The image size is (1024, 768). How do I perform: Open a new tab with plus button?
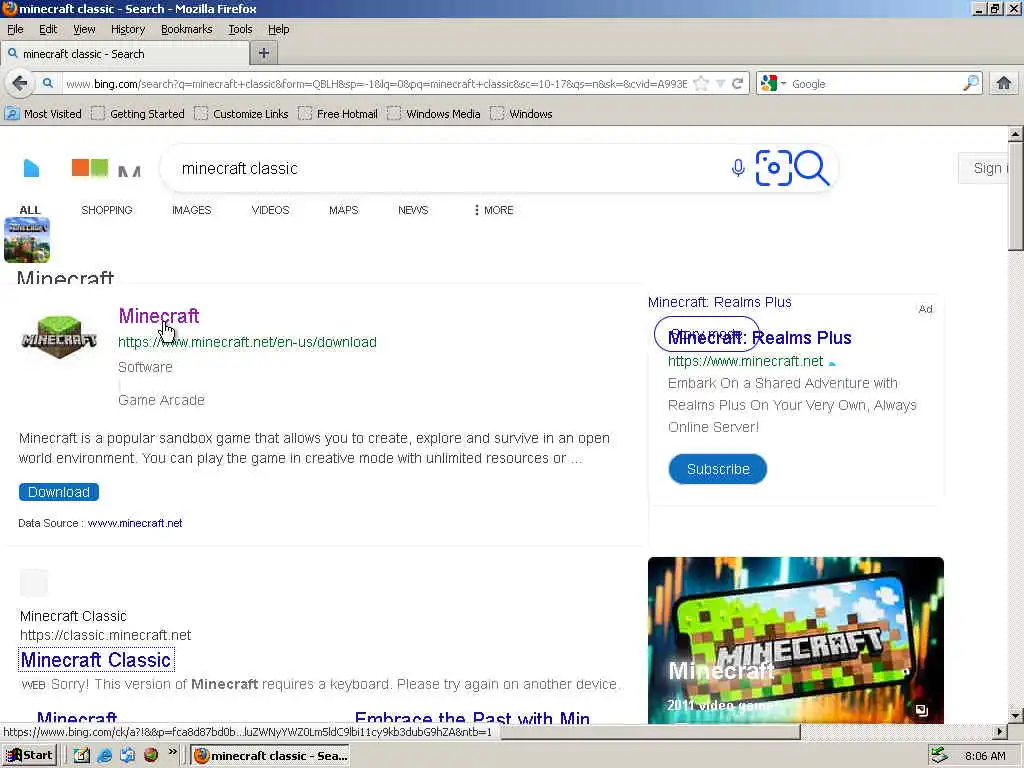[x=264, y=54]
